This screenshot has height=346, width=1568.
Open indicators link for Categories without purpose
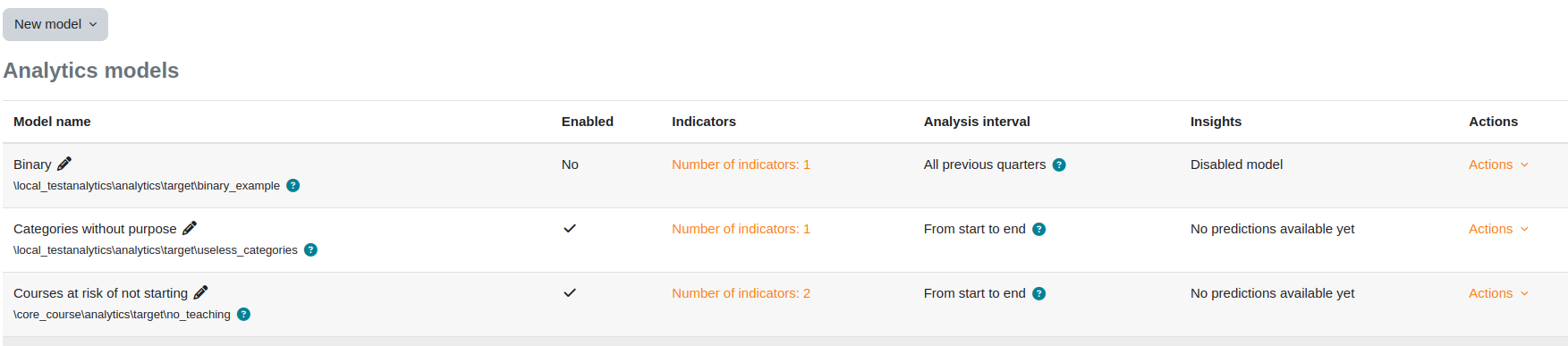[x=741, y=229]
